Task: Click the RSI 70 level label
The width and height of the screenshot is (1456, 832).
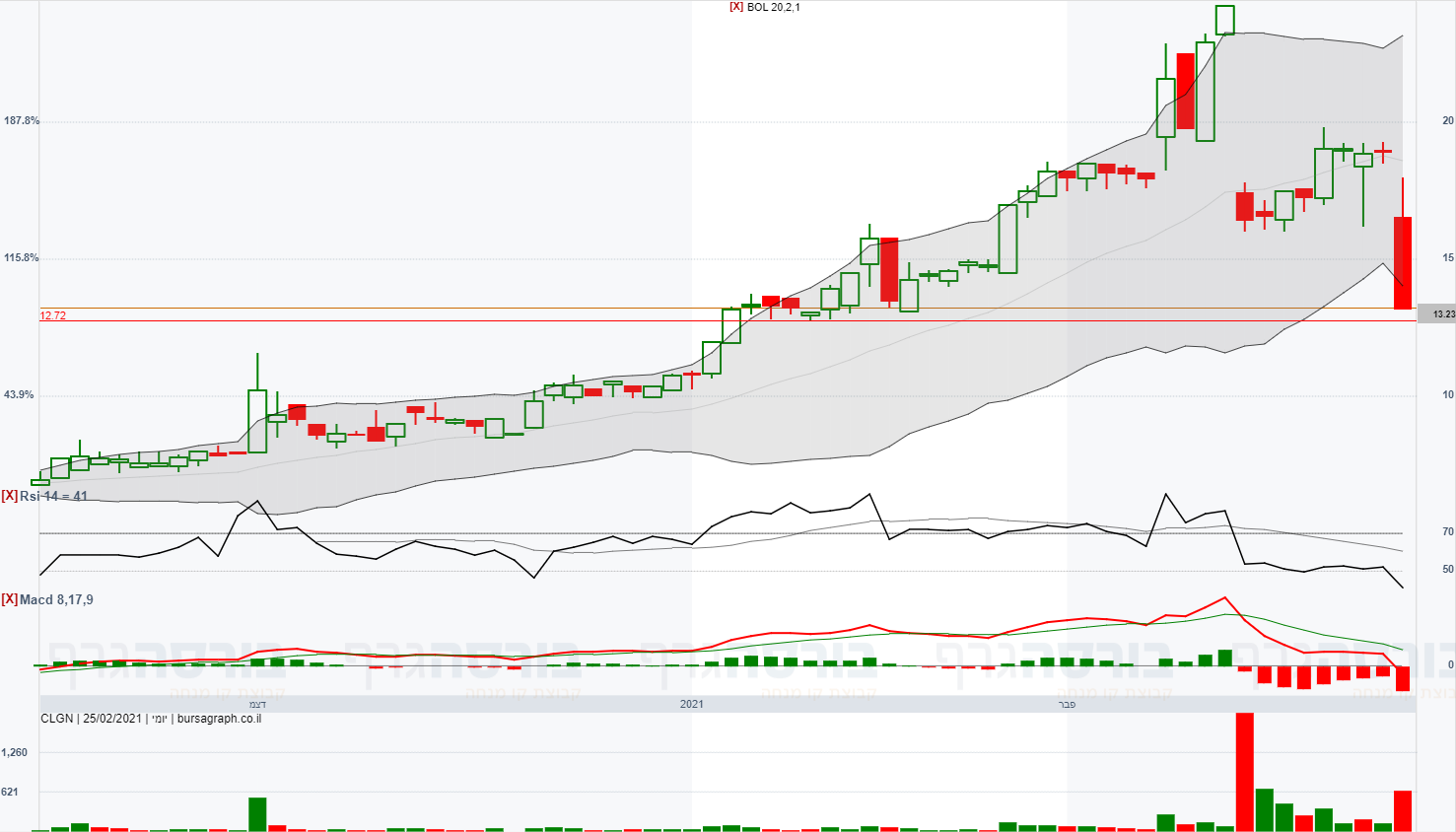Action: [1448, 531]
